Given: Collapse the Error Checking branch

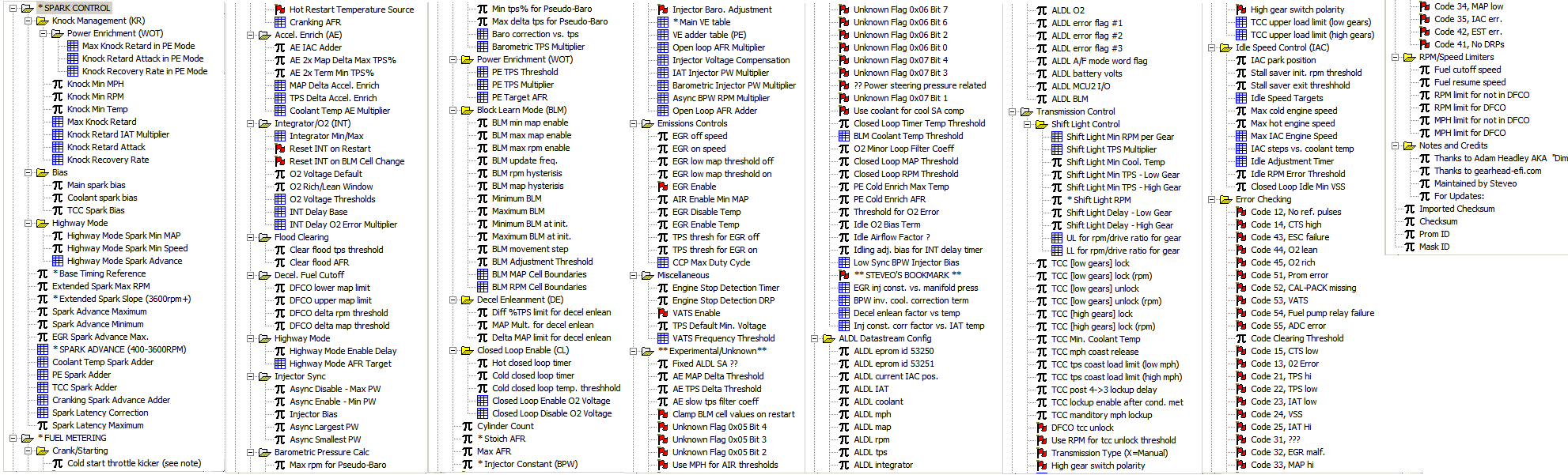Looking at the screenshot, I should pyautogui.click(x=1211, y=199).
